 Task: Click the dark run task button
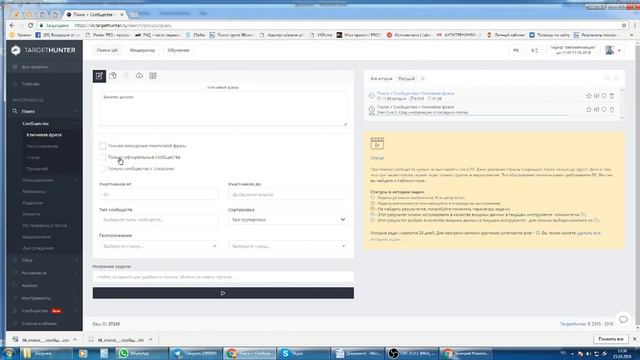(223, 293)
